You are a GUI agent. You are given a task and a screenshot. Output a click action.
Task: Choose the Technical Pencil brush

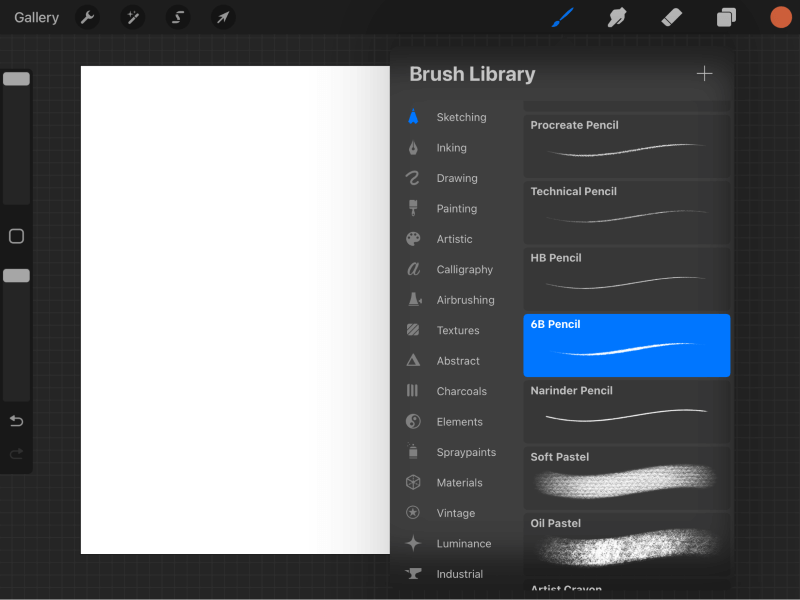pos(627,213)
